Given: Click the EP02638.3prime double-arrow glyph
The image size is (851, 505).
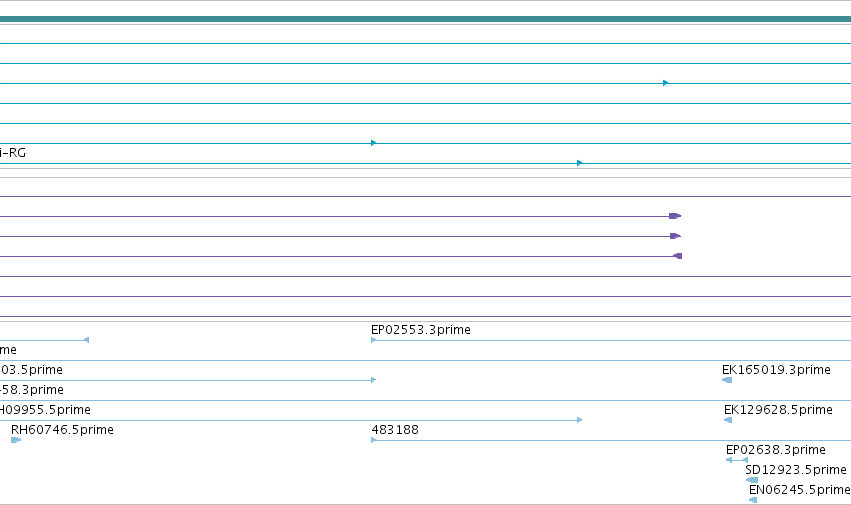Looking at the screenshot, I should tap(736, 460).
